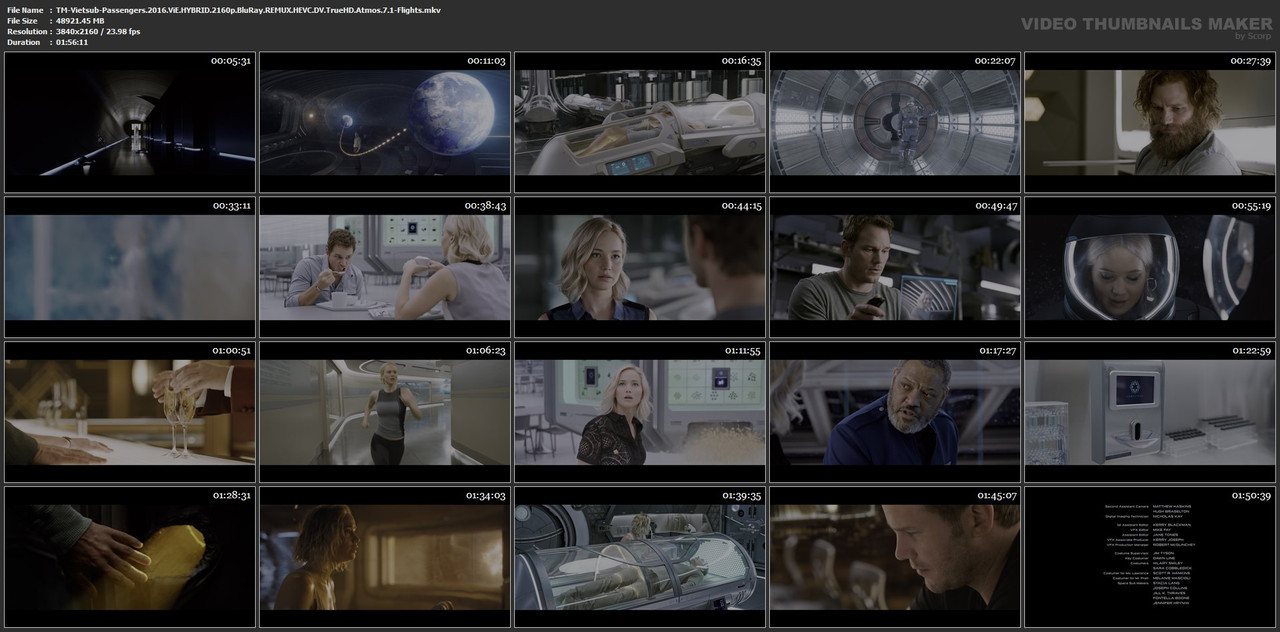Image resolution: width=1280 pixels, height=632 pixels.
Task: Open the dining scene thumbnail at 00:38:43
Action: coord(385,267)
